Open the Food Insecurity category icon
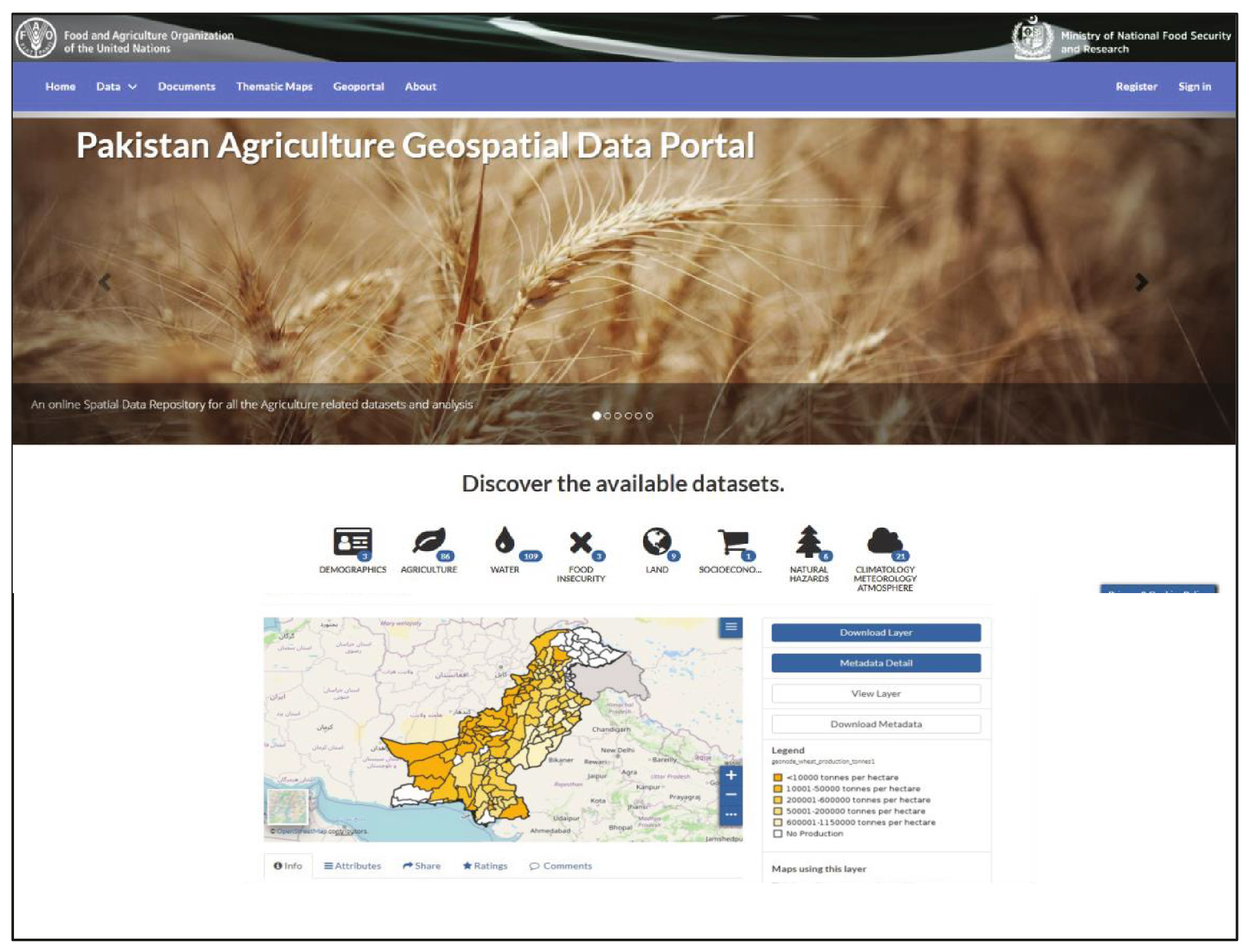 pyautogui.click(x=580, y=542)
